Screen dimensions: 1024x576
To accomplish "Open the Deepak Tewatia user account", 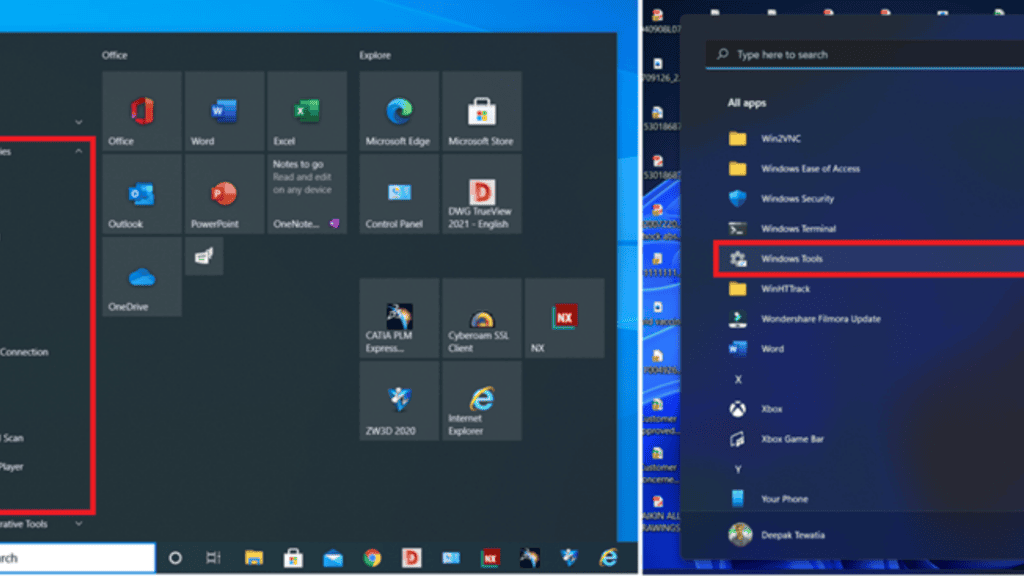I will (x=777, y=535).
